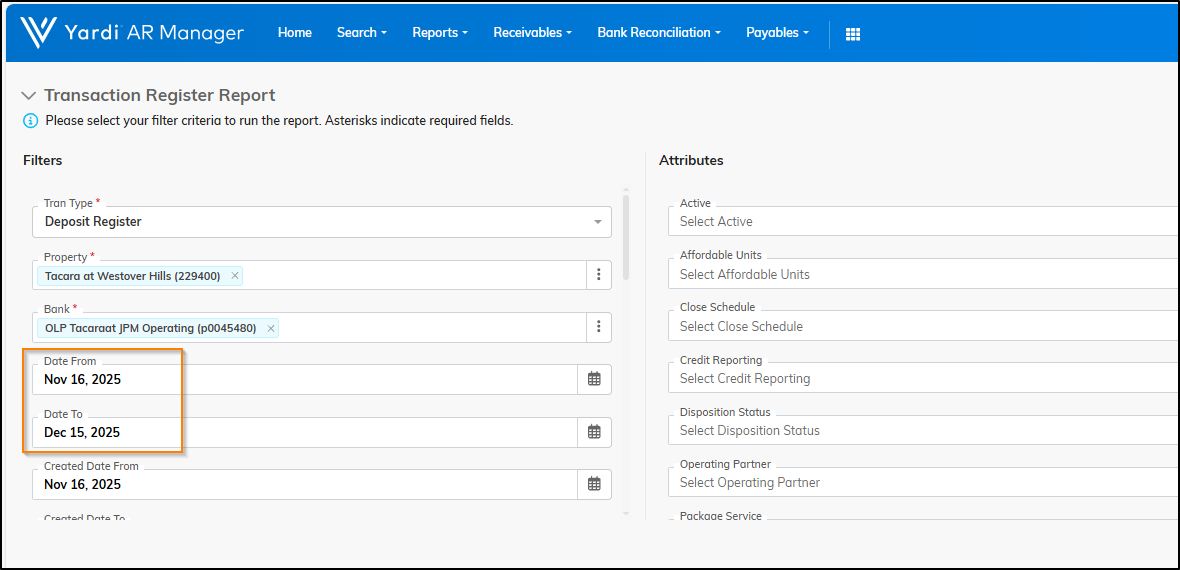Click the Date To input field

(x=305, y=432)
